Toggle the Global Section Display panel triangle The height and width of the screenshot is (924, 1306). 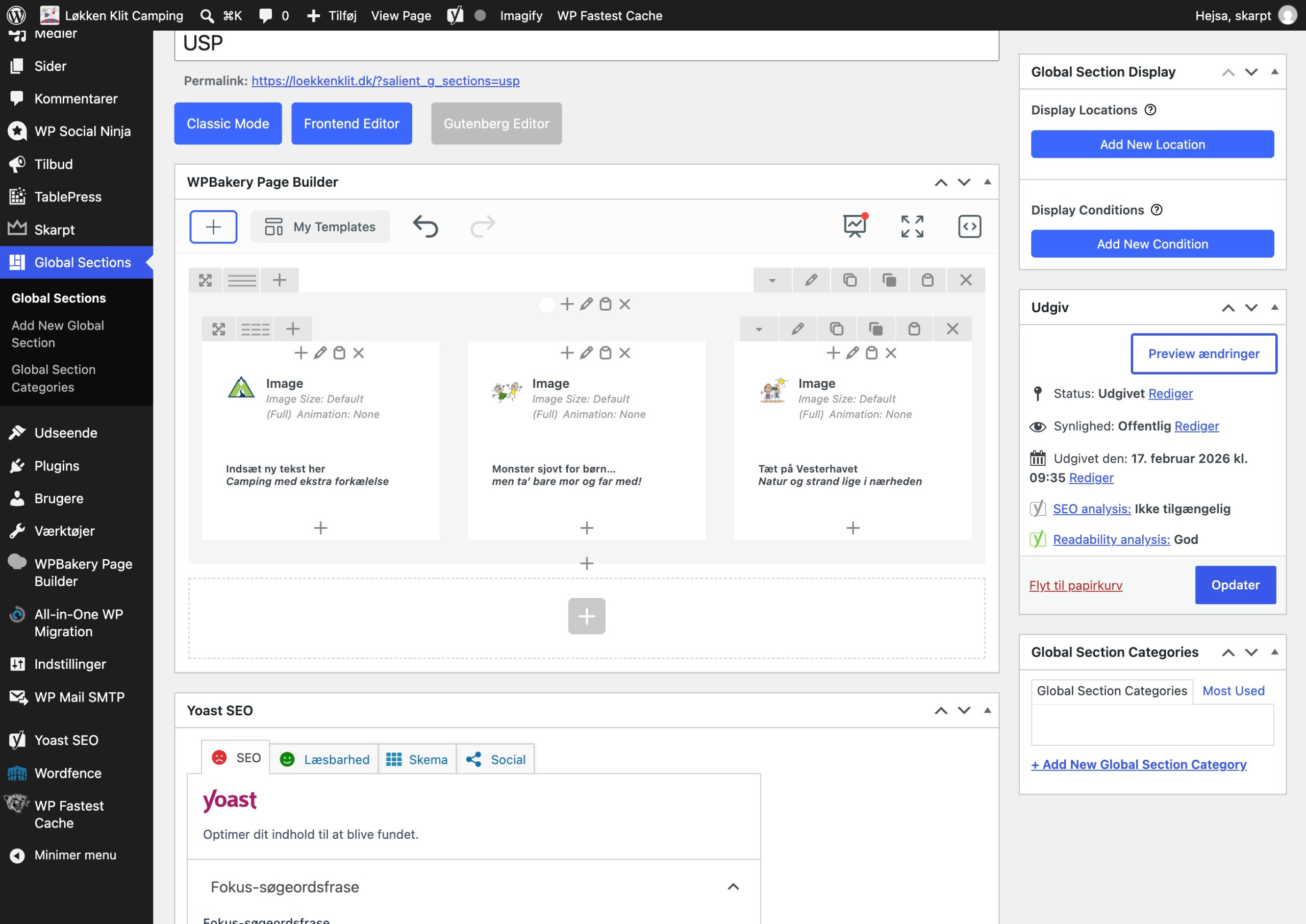(x=1275, y=72)
